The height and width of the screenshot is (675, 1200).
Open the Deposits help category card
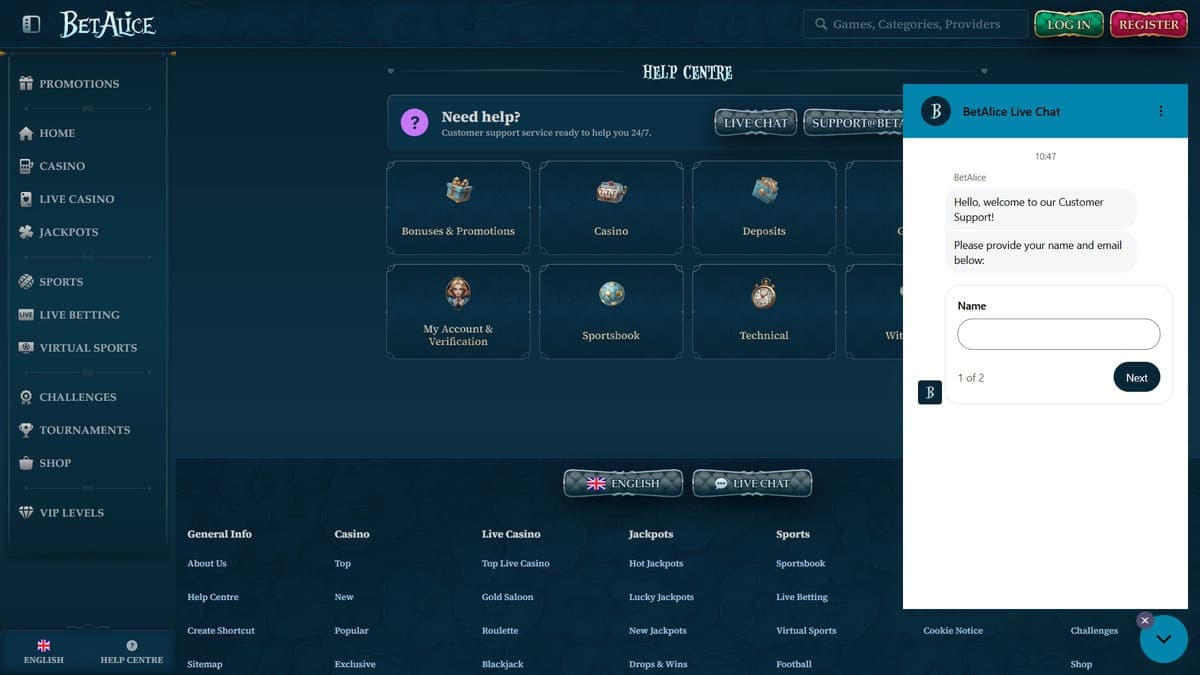[x=764, y=207]
